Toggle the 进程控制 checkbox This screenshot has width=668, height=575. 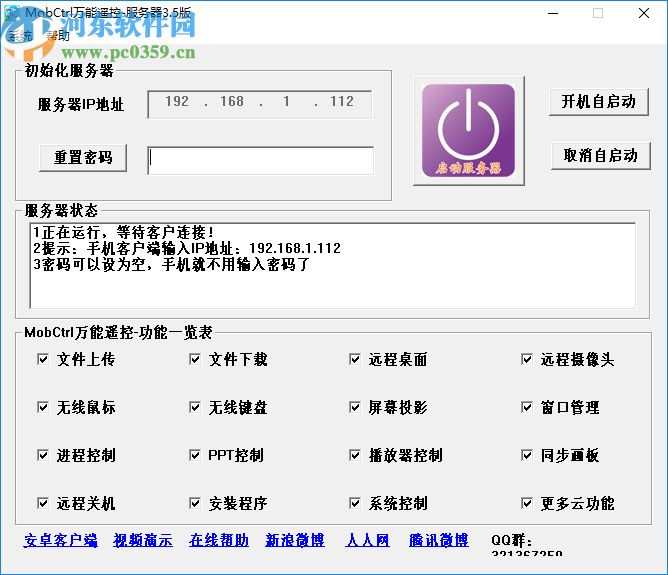coord(43,455)
